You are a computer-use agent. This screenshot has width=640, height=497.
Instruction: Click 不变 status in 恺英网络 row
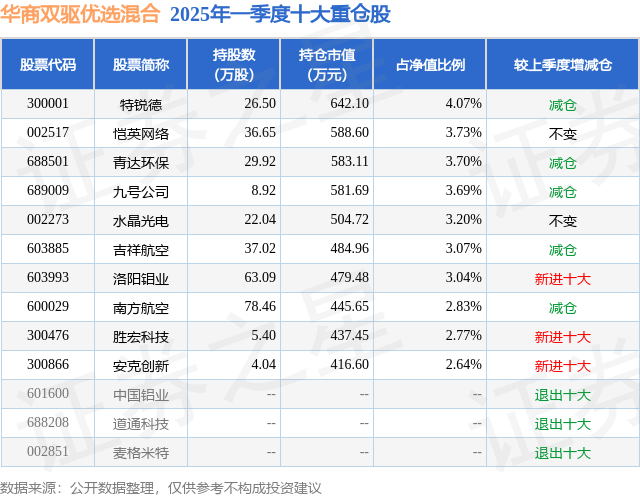pyautogui.click(x=562, y=134)
